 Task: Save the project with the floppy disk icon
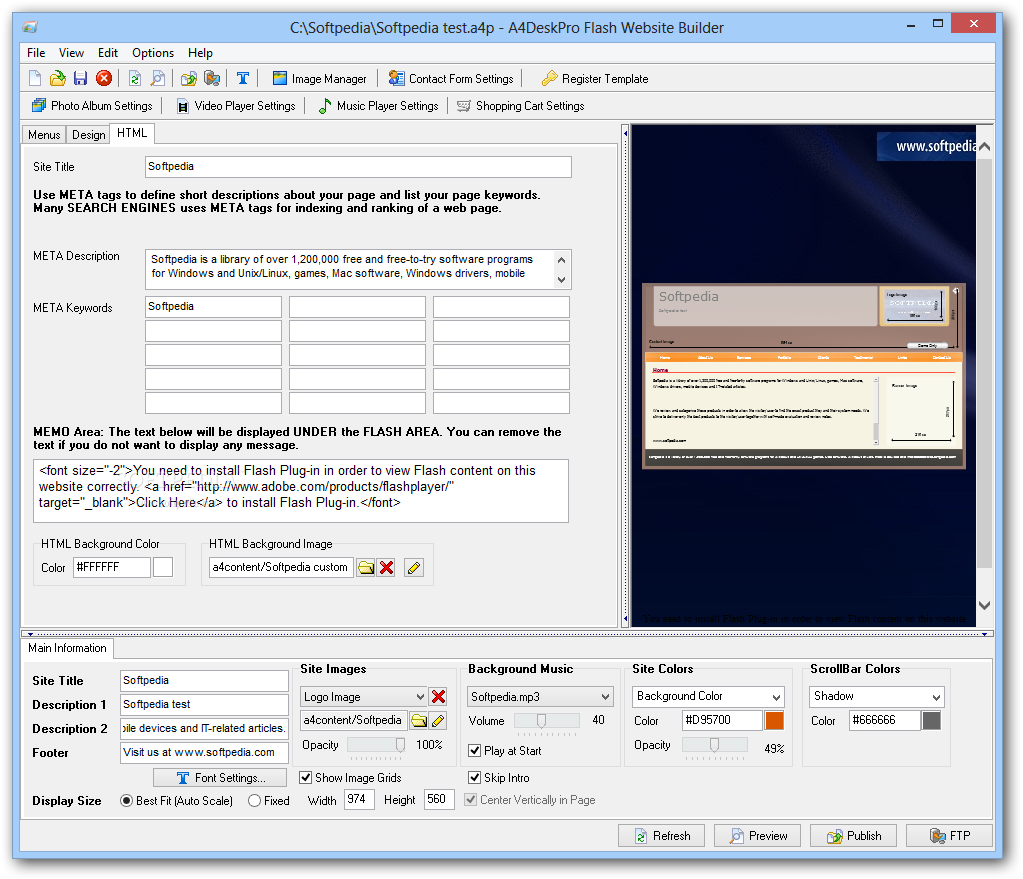point(80,79)
